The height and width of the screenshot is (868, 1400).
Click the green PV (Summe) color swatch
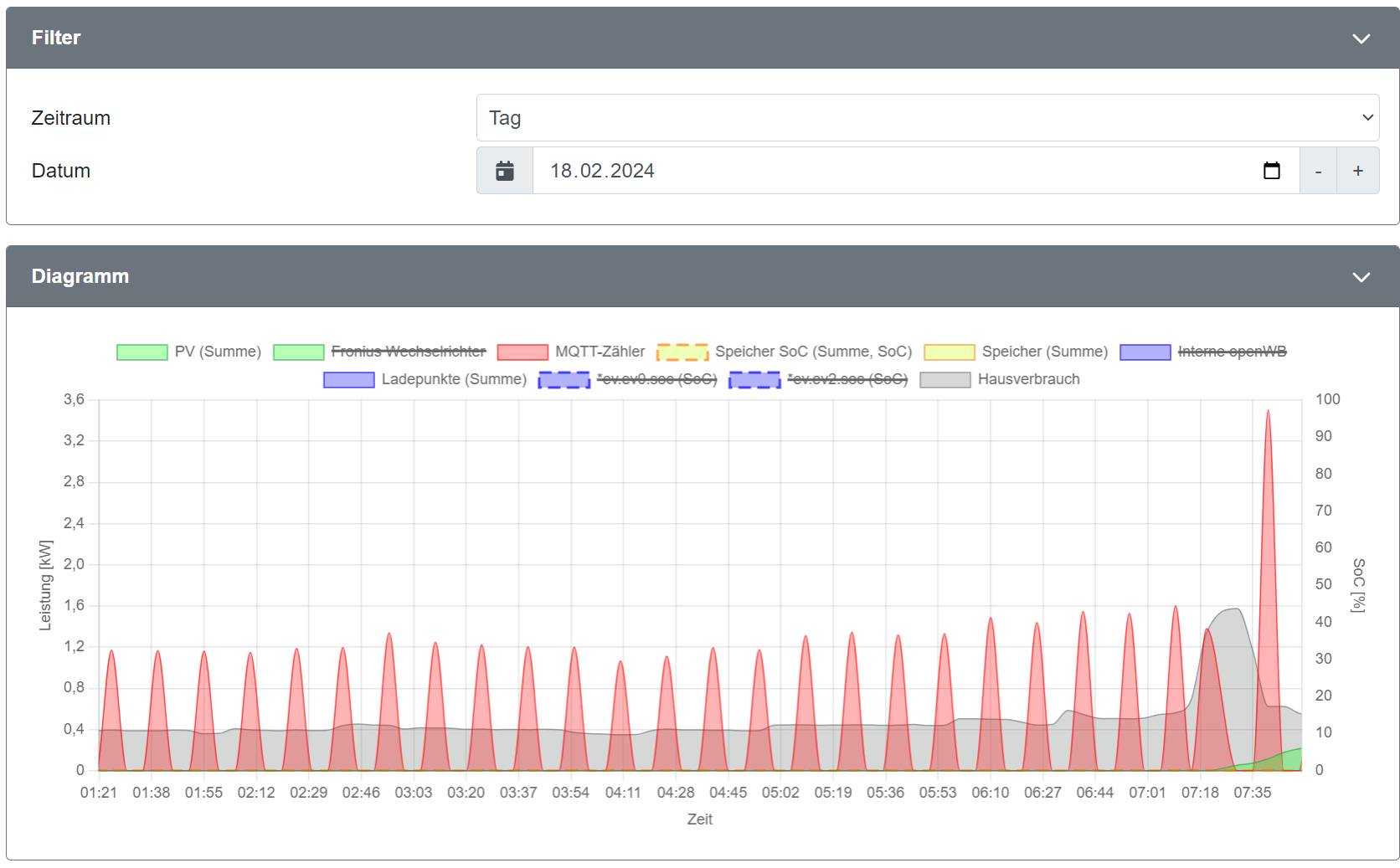tap(142, 352)
